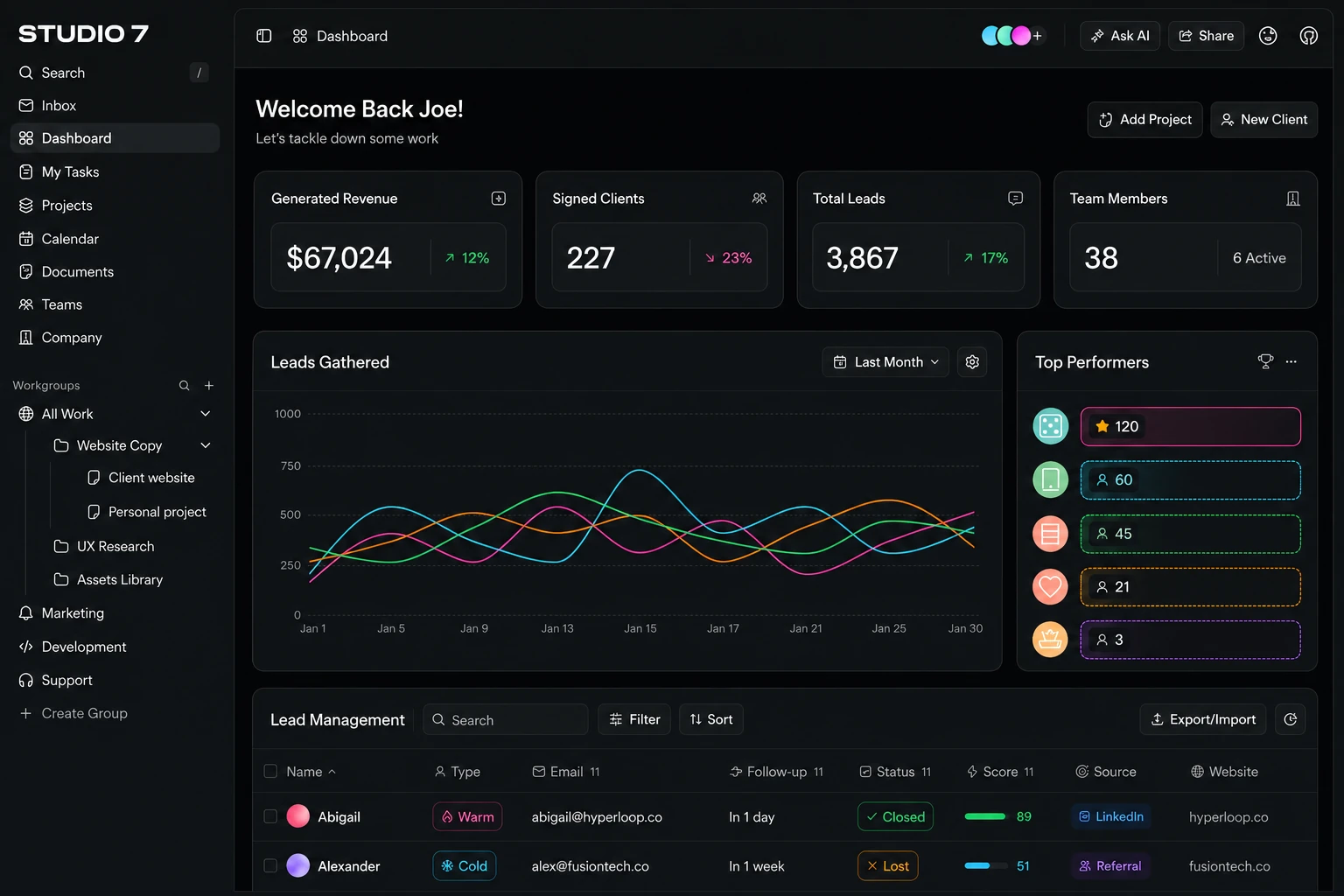
Task: Click the Export/Import button
Action: click(1203, 719)
